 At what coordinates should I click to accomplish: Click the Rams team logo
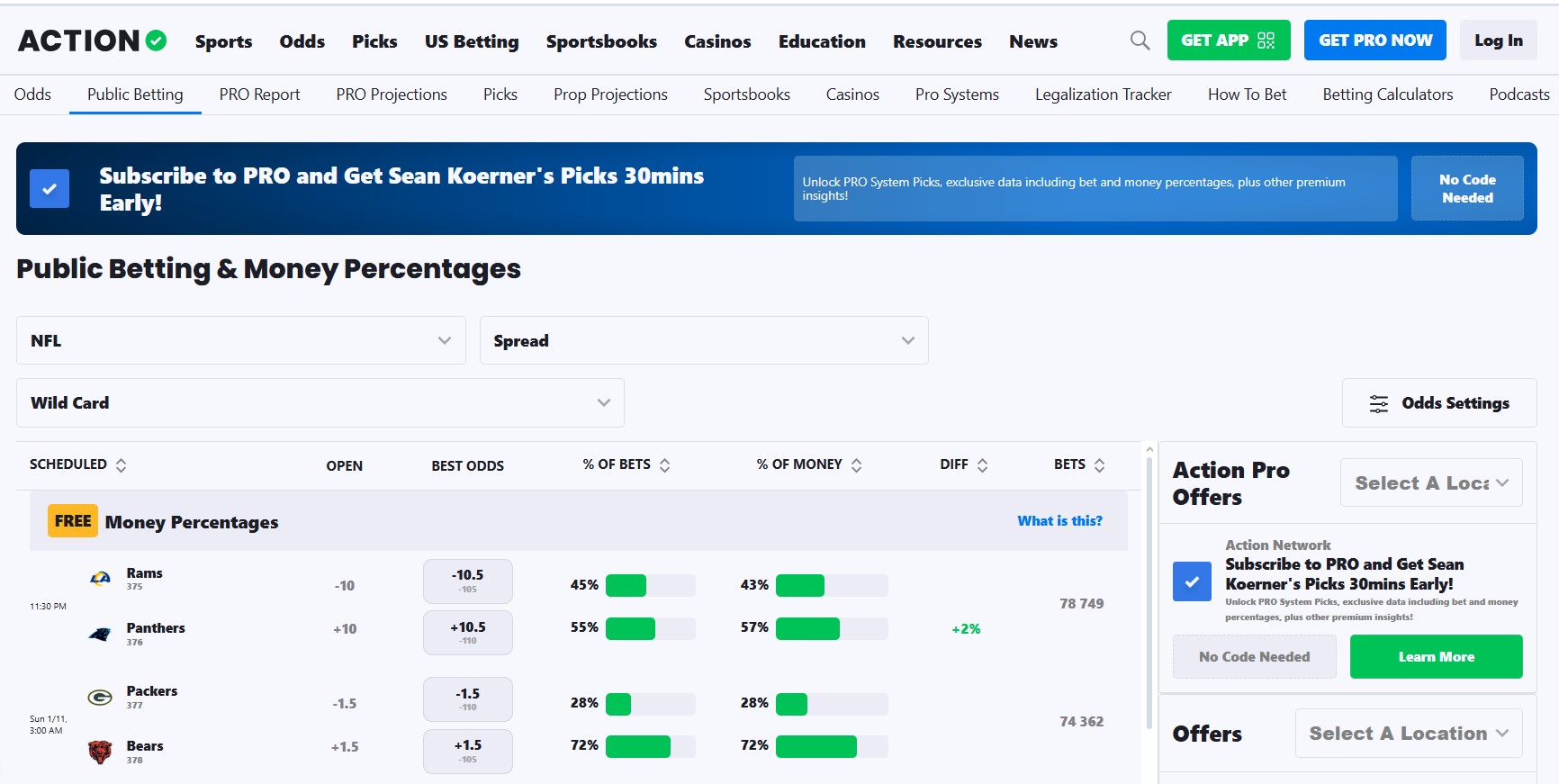pos(100,579)
